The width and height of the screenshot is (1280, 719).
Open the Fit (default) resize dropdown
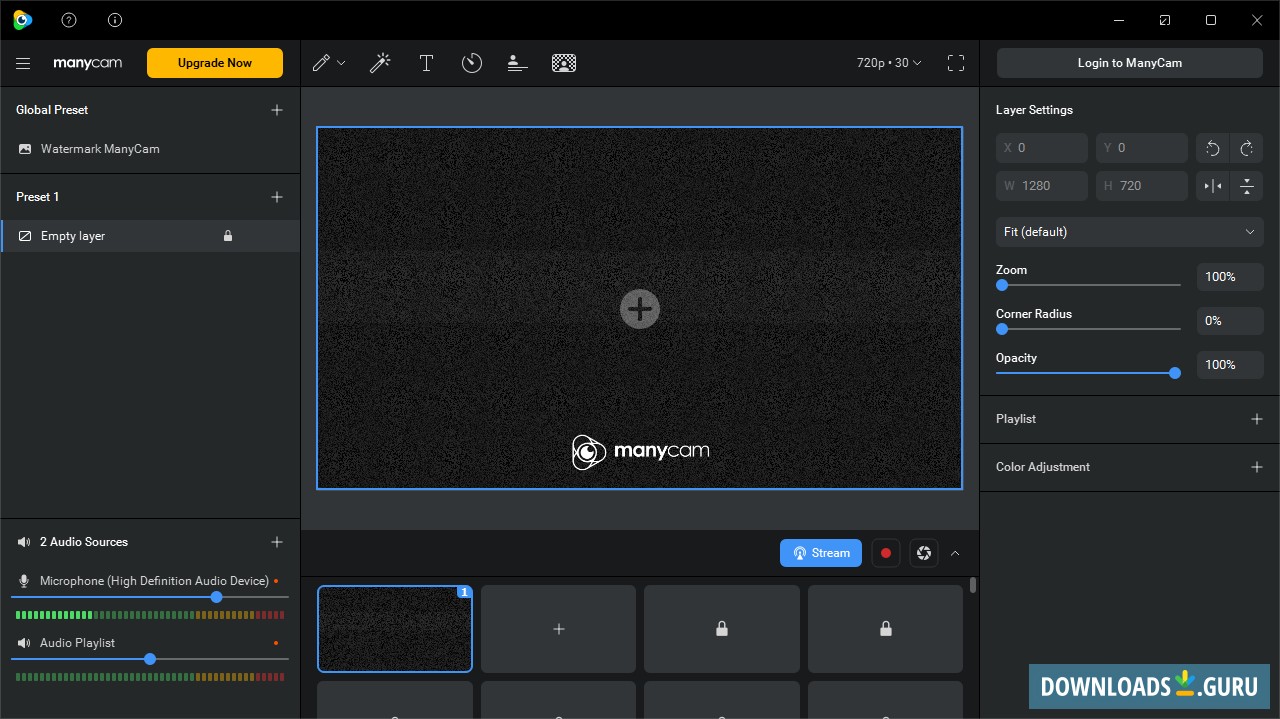[1129, 231]
